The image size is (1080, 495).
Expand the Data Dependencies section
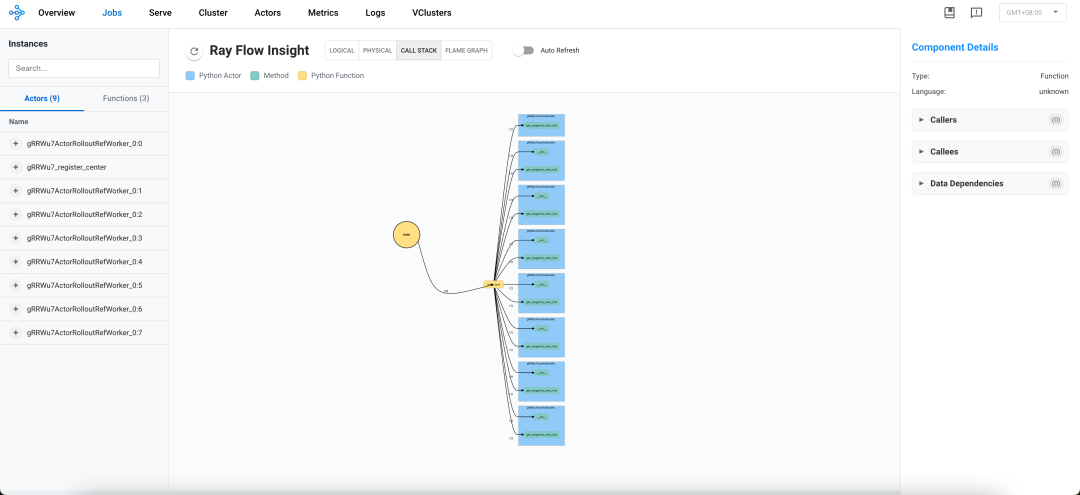[990, 184]
